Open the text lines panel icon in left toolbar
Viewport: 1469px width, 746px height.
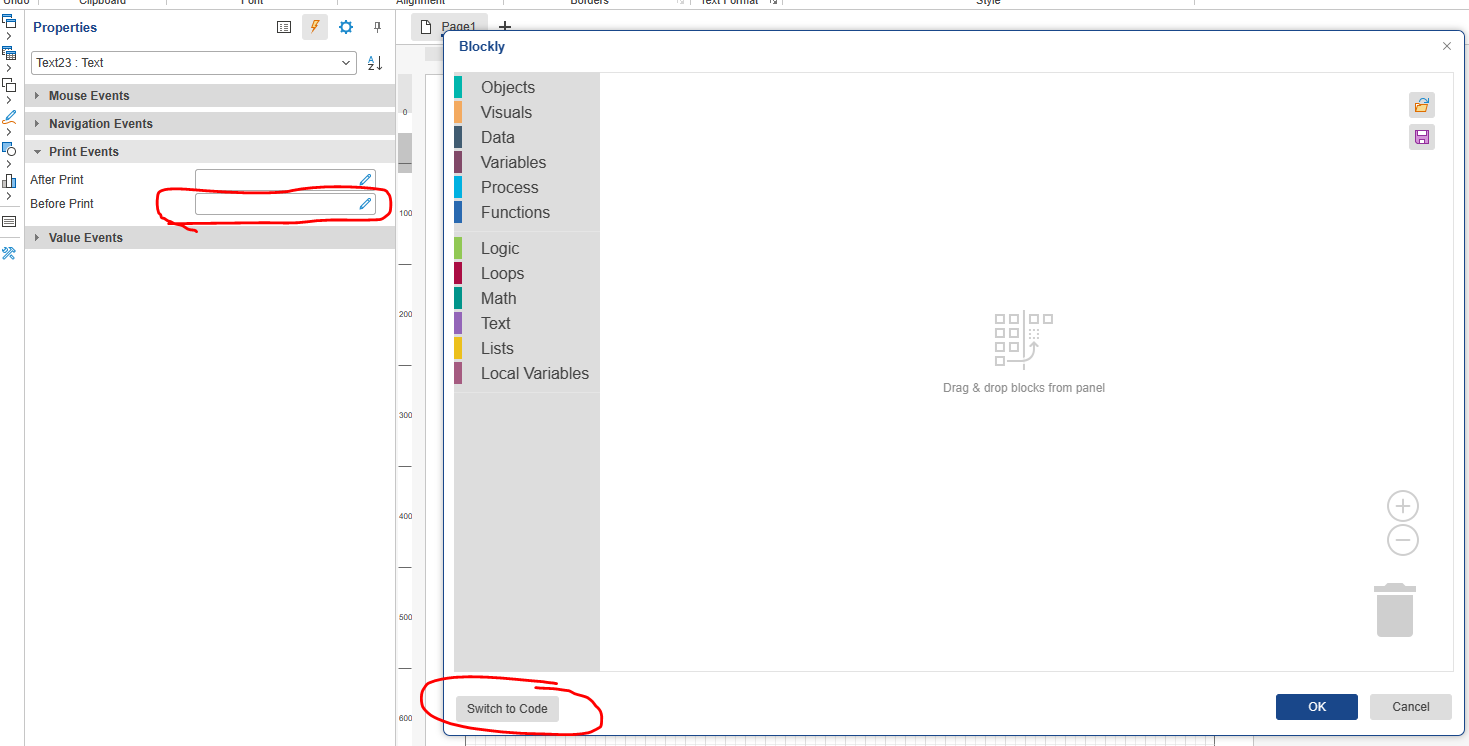tap(9, 221)
